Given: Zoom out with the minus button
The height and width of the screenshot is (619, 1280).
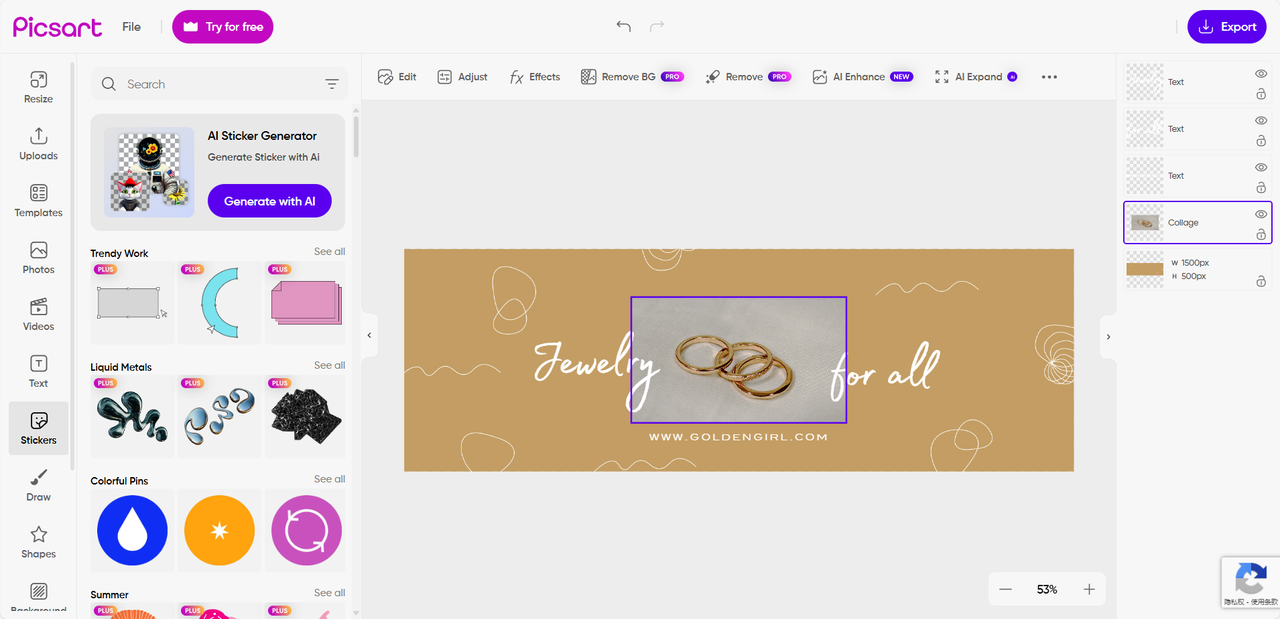Looking at the screenshot, I should click(x=1006, y=590).
